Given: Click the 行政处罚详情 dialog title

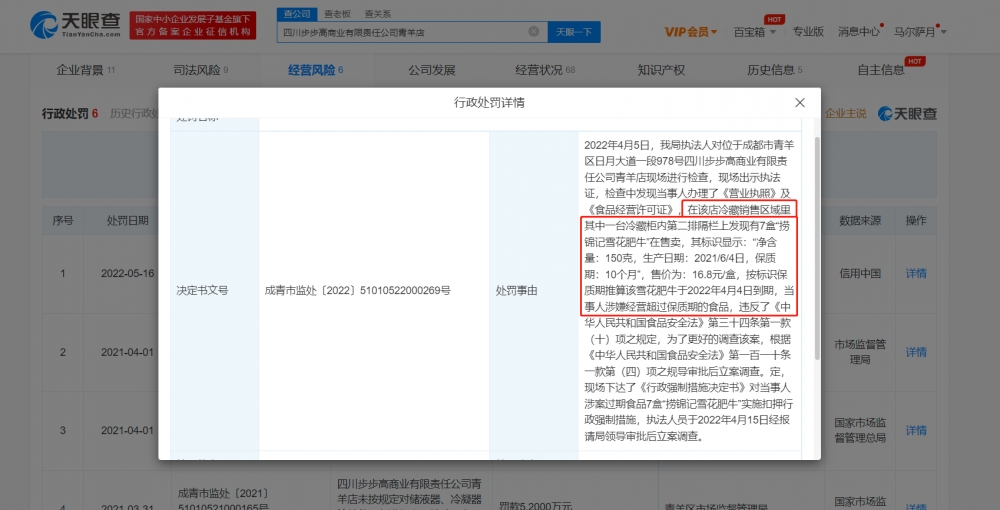Looking at the screenshot, I should click(489, 103).
